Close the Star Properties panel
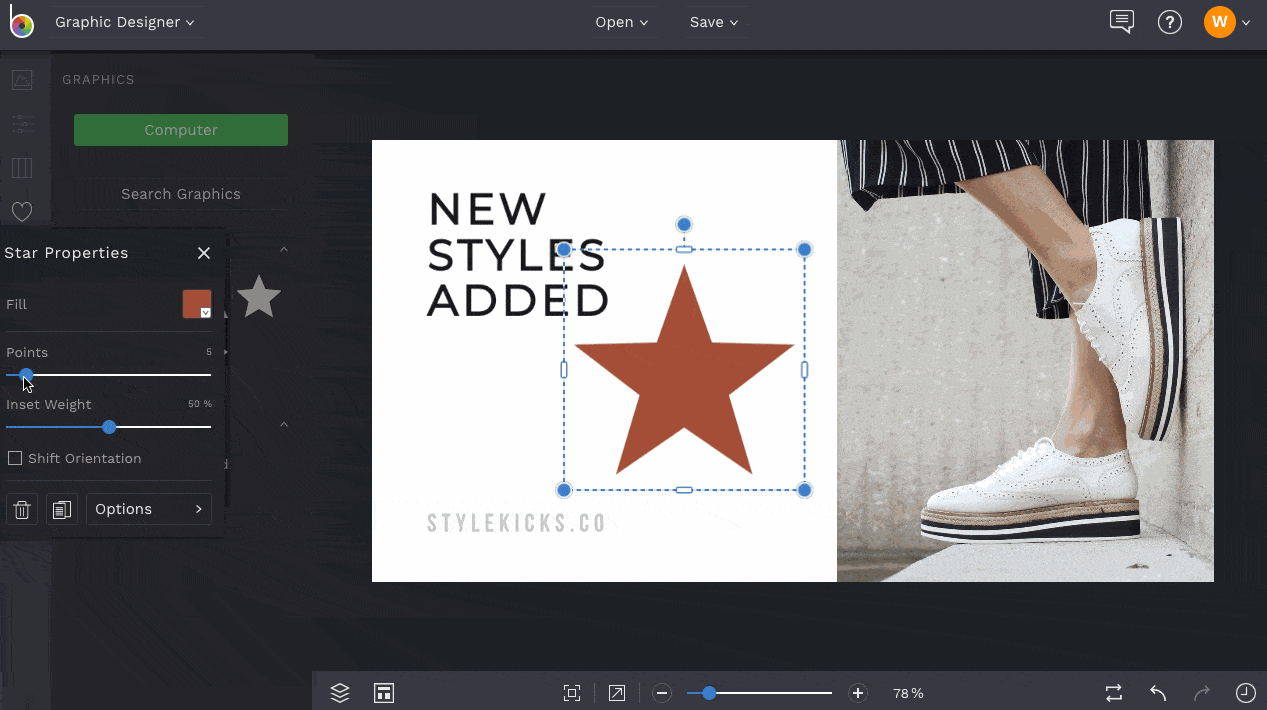This screenshot has width=1267, height=710. (x=204, y=253)
